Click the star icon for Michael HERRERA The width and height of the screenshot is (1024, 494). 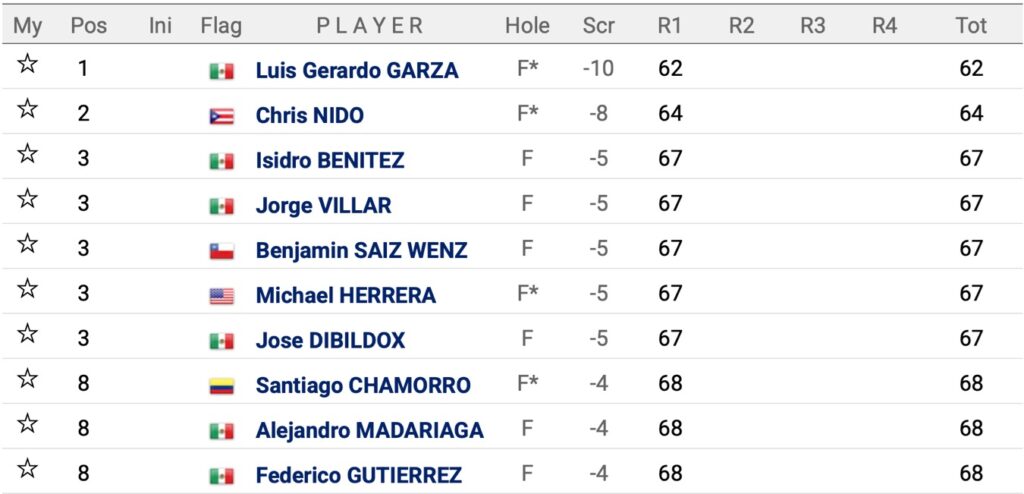pos(27,289)
